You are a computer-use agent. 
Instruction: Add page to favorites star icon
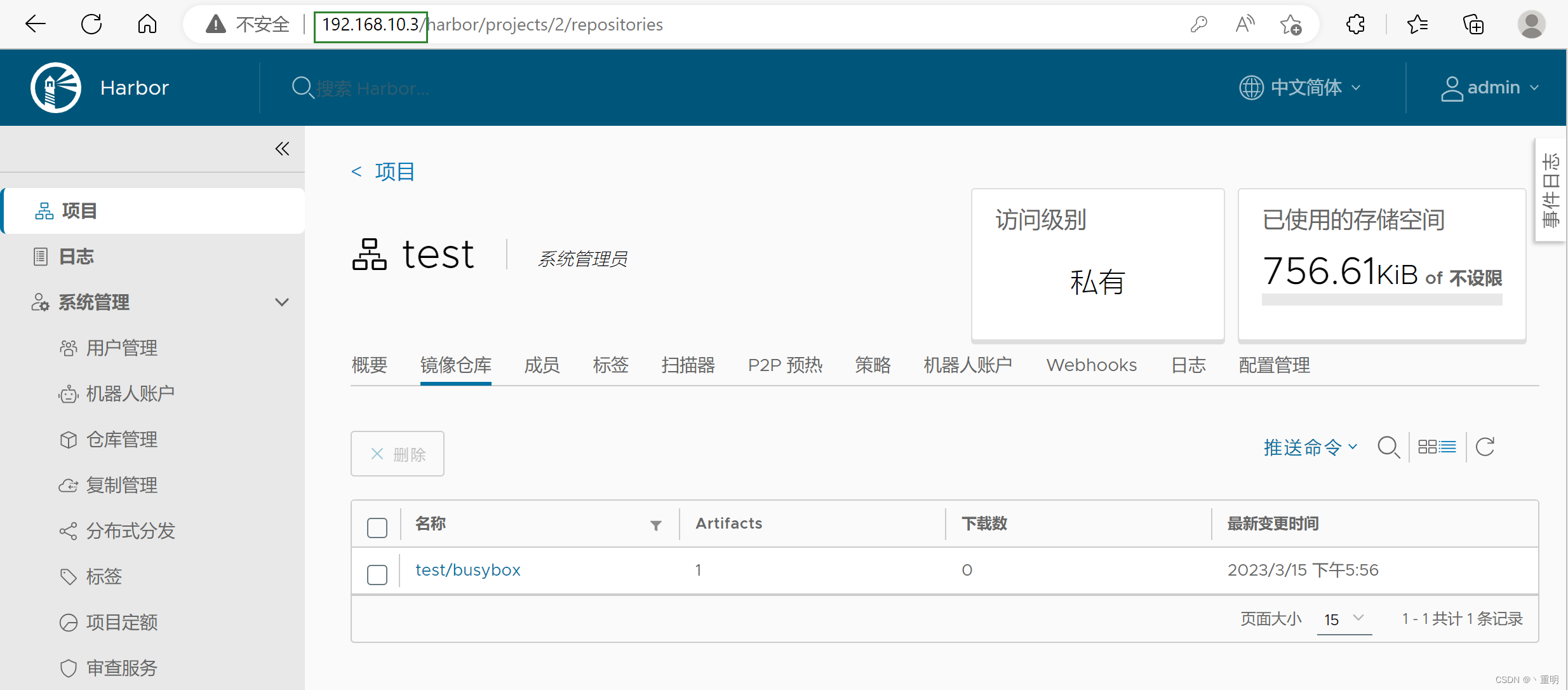(1290, 25)
